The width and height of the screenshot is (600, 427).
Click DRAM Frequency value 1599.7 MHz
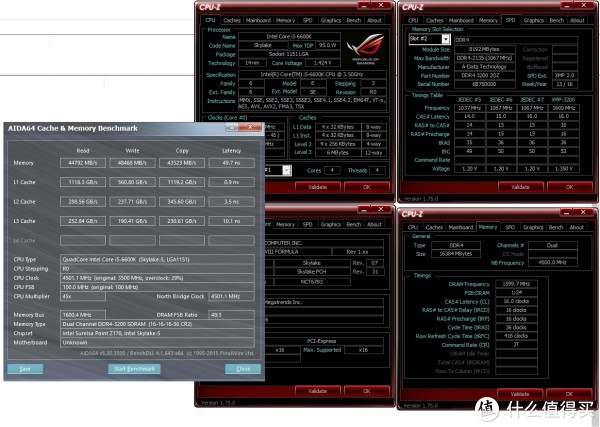click(x=516, y=284)
